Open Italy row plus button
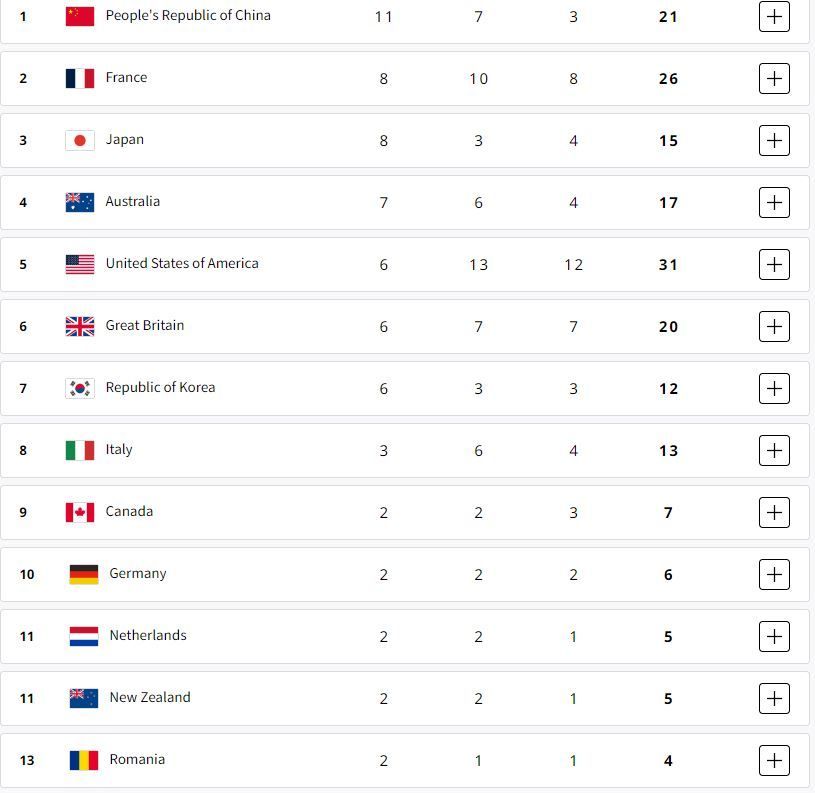815x793 pixels. point(774,450)
